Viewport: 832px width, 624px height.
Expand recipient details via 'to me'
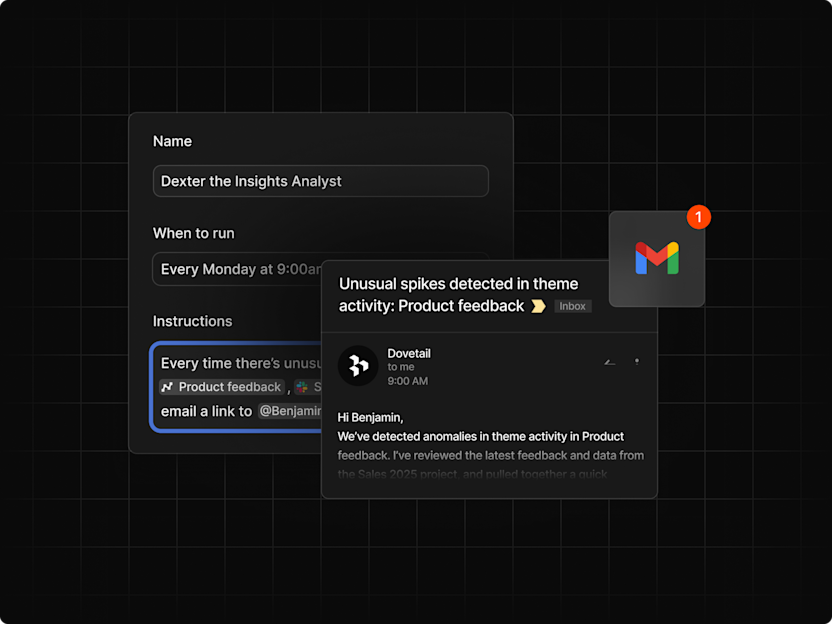click(x=401, y=367)
